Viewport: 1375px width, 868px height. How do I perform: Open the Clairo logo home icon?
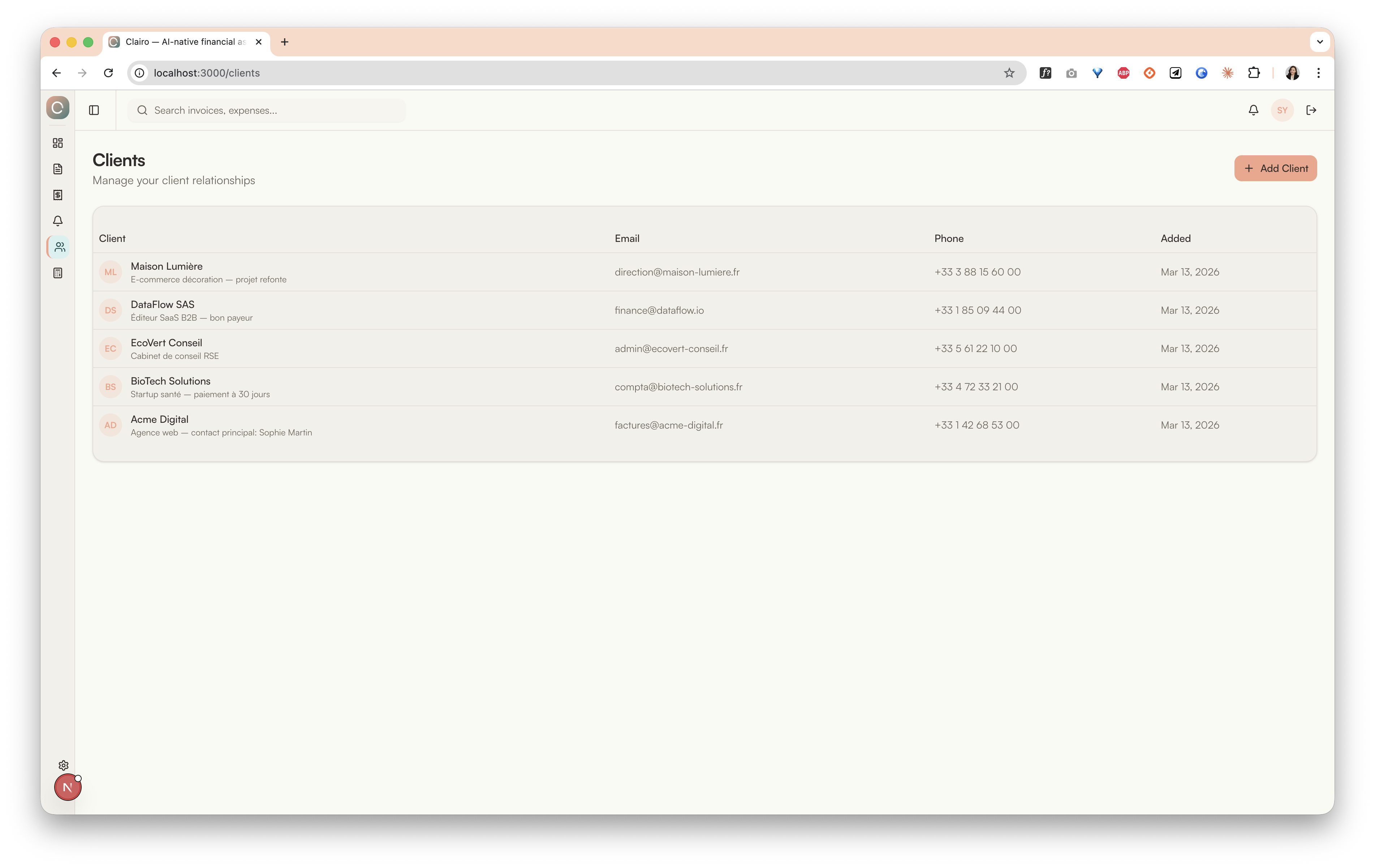[x=58, y=108]
